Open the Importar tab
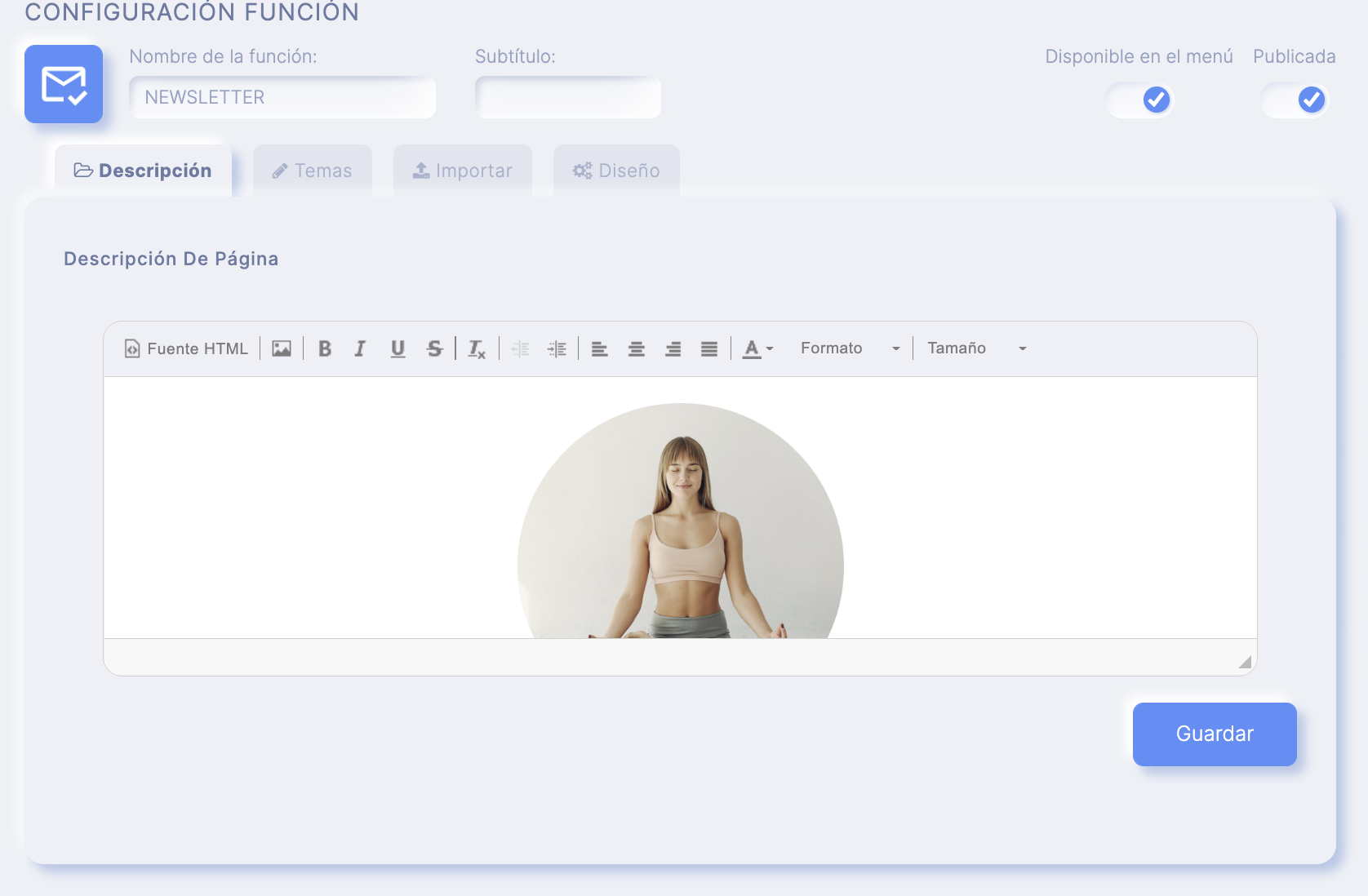This screenshot has height=896, width=1368. click(463, 171)
